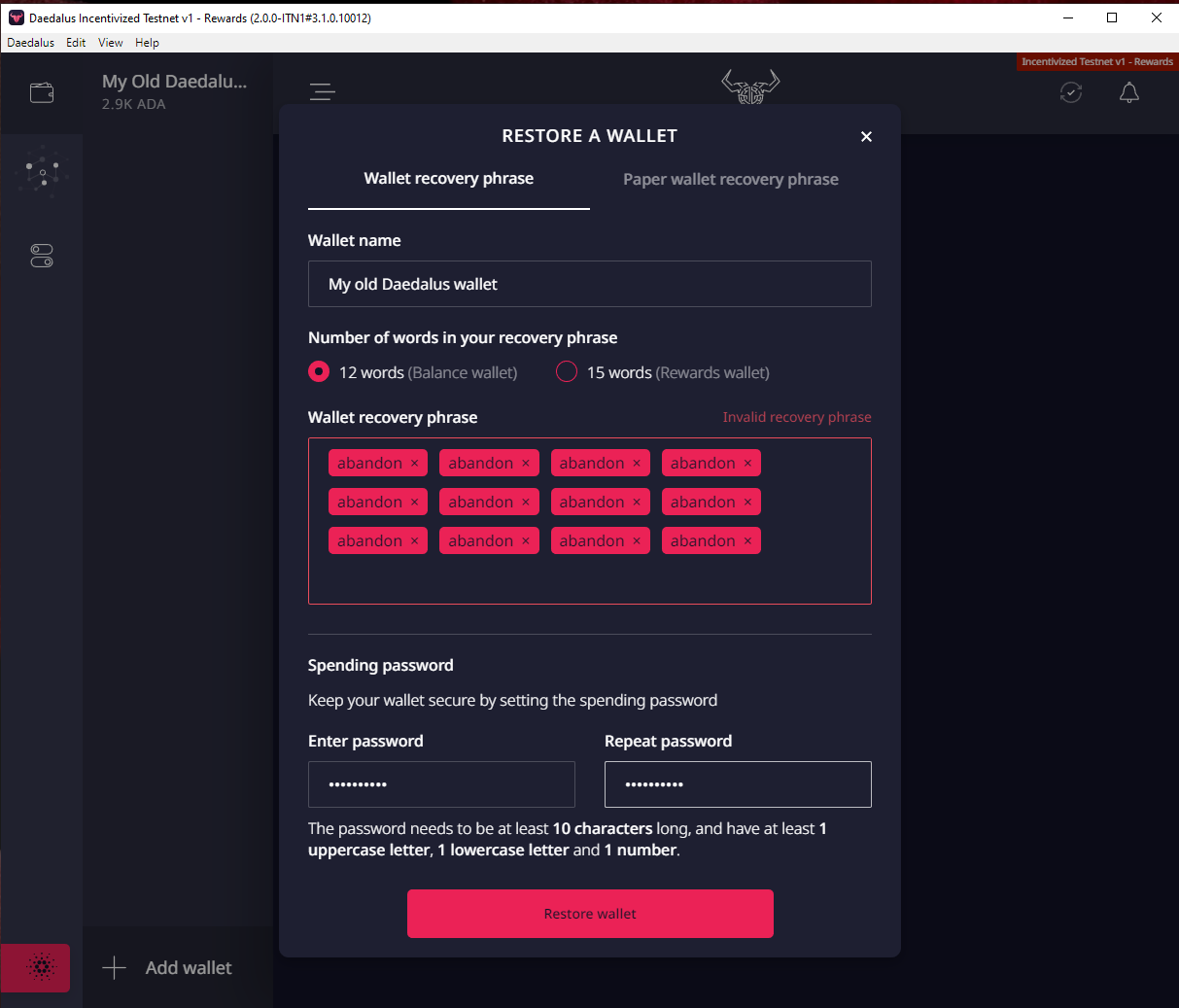
Task: Remove the fourth abandon word in row three
Action: tap(747, 541)
